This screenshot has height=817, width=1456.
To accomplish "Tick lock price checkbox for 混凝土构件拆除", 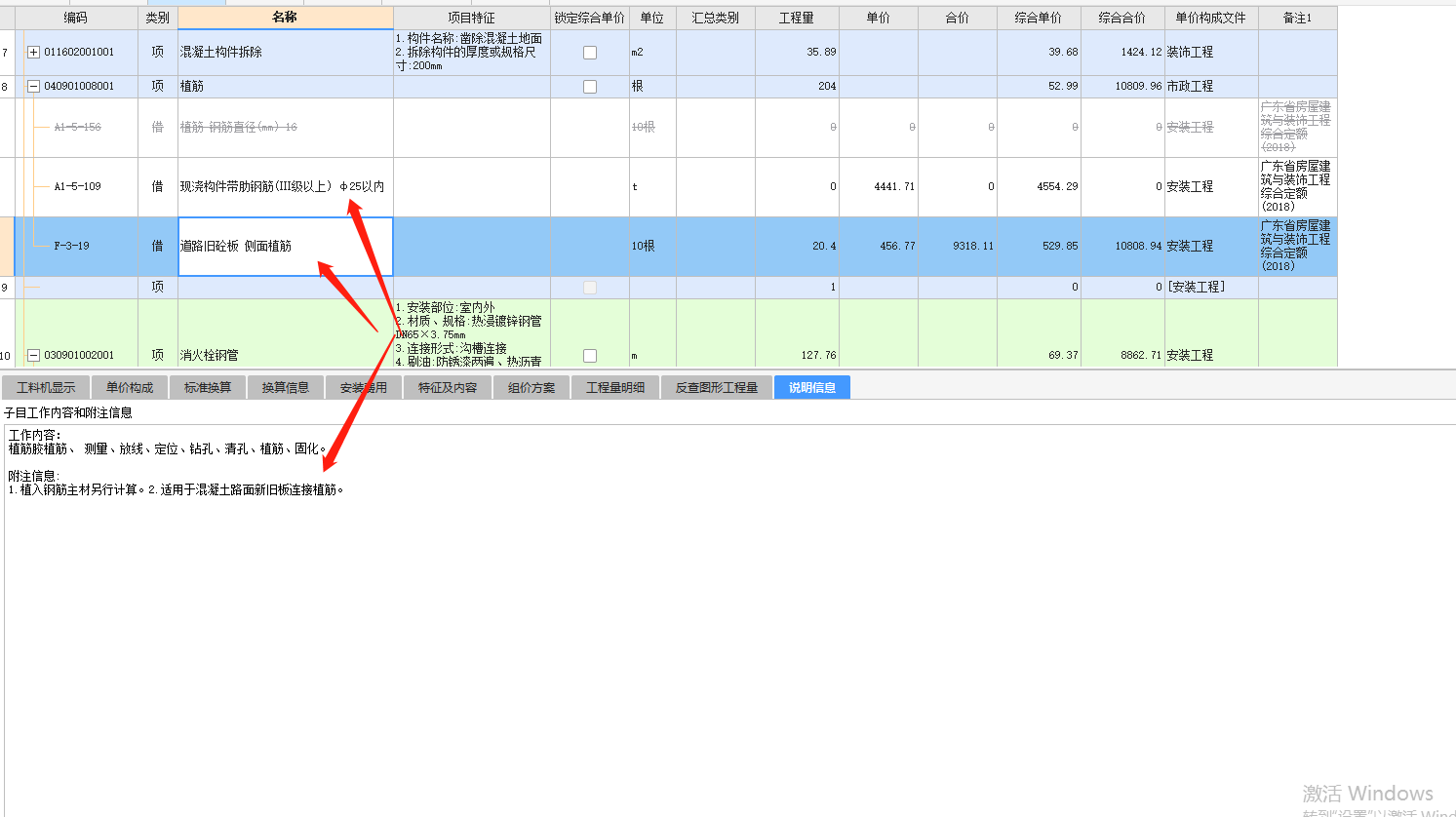I will 590,53.
